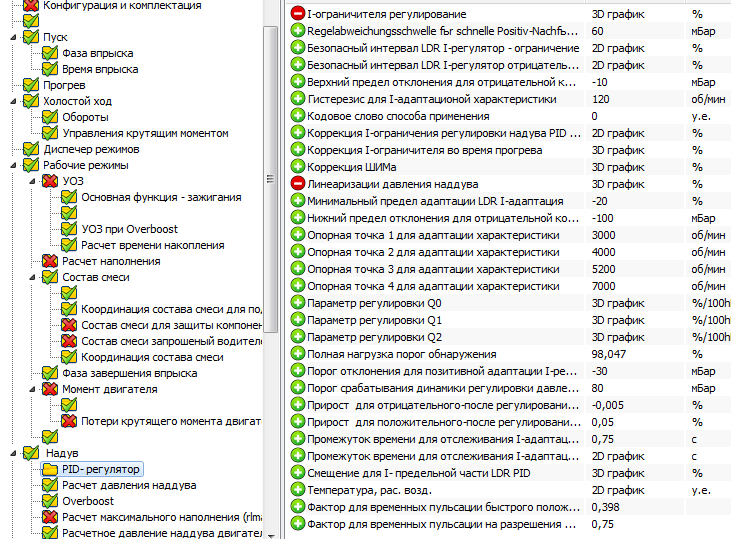
Task: Select the Опорная точка 3 parameter row
Action: coord(438,269)
